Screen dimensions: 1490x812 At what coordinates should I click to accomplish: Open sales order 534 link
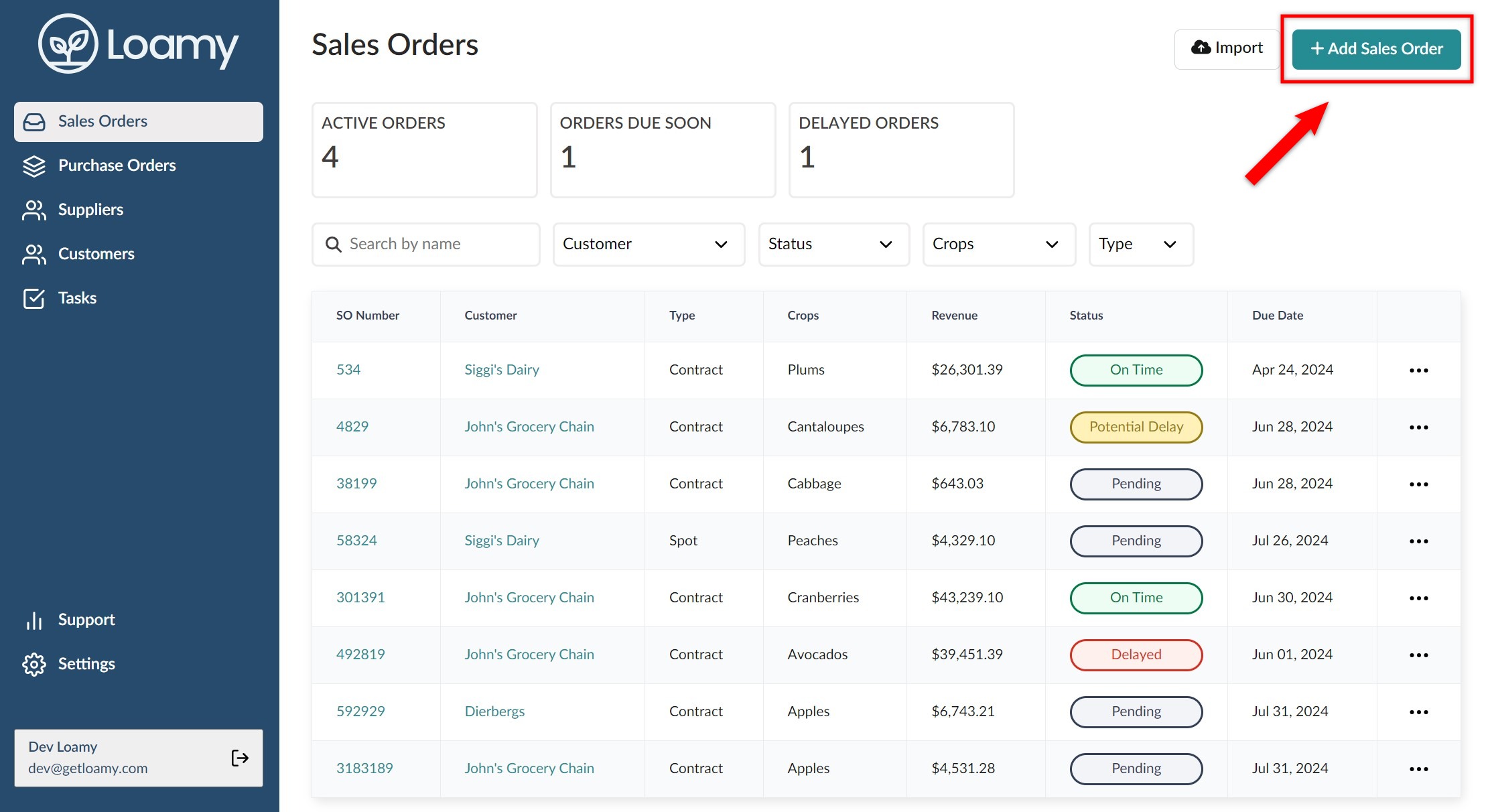tap(348, 370)
